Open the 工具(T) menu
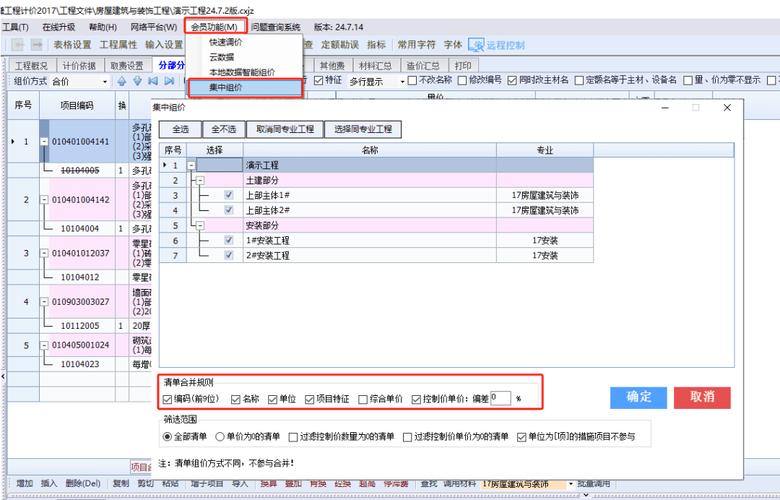Screen dimensions: 780x500 point(15,27)
